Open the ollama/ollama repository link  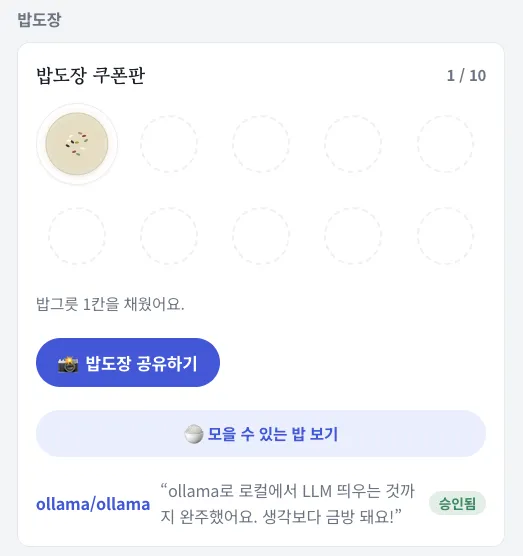pos(93,504)
